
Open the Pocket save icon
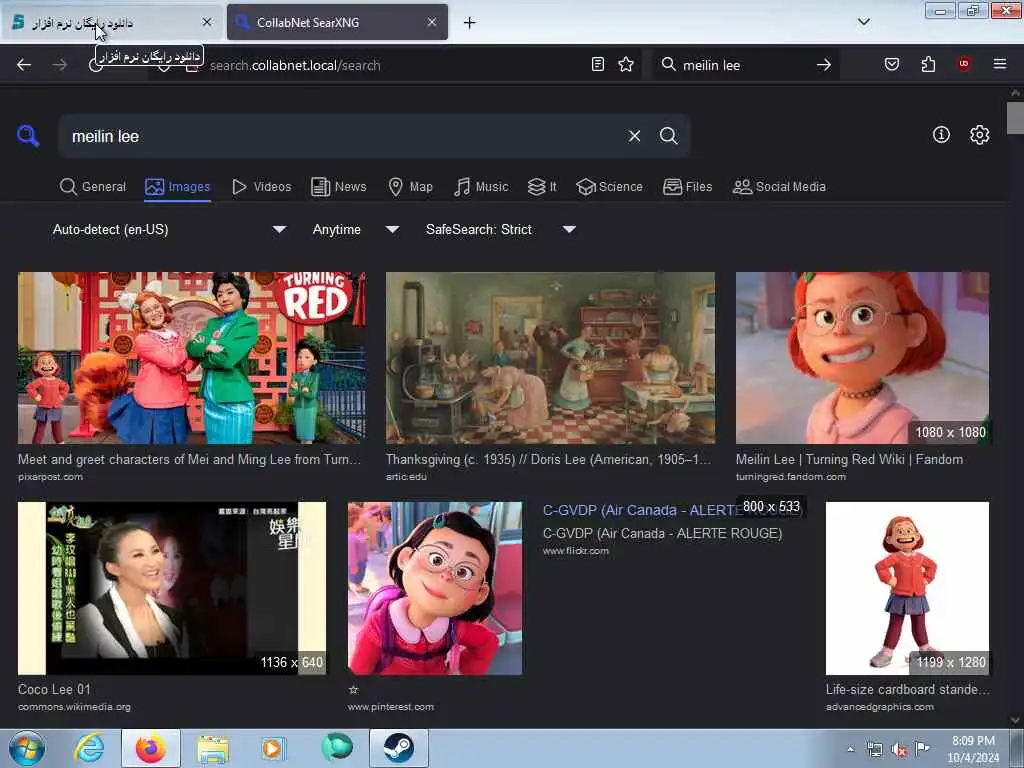tap(891, 64)
